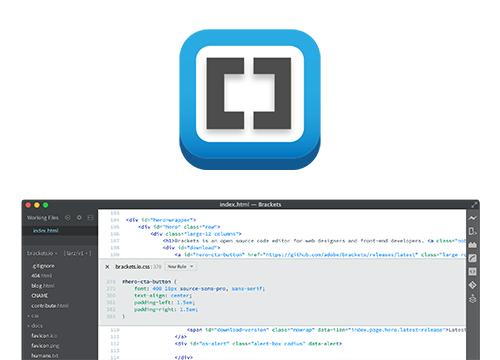Click the Git diamond icon in right toolbar
Screen dimensions: 500x360
[x=472, y=285]
